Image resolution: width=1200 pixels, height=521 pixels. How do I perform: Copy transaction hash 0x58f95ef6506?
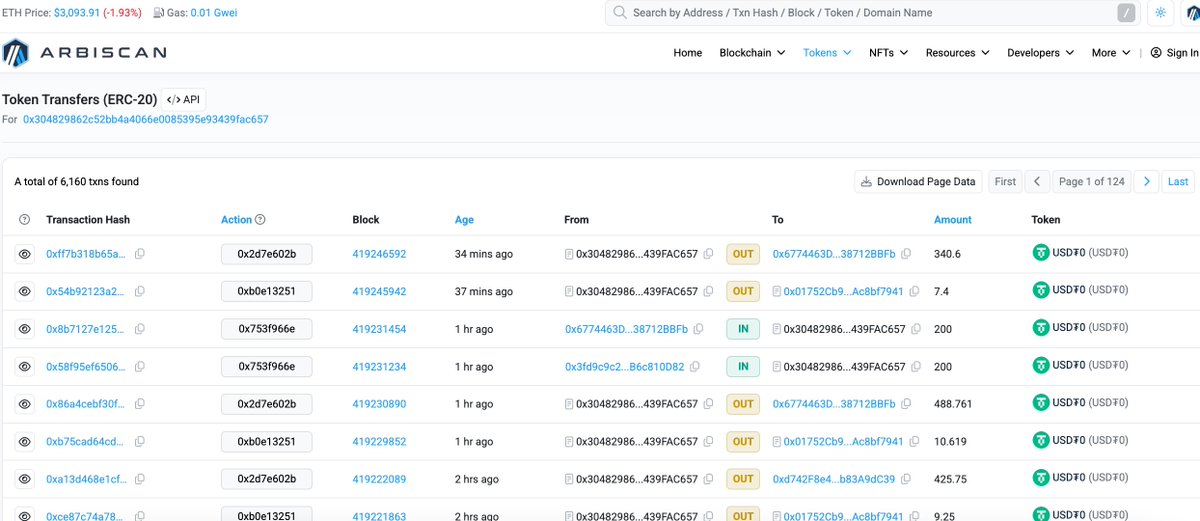pyautogui.click(x=140, y=367)
